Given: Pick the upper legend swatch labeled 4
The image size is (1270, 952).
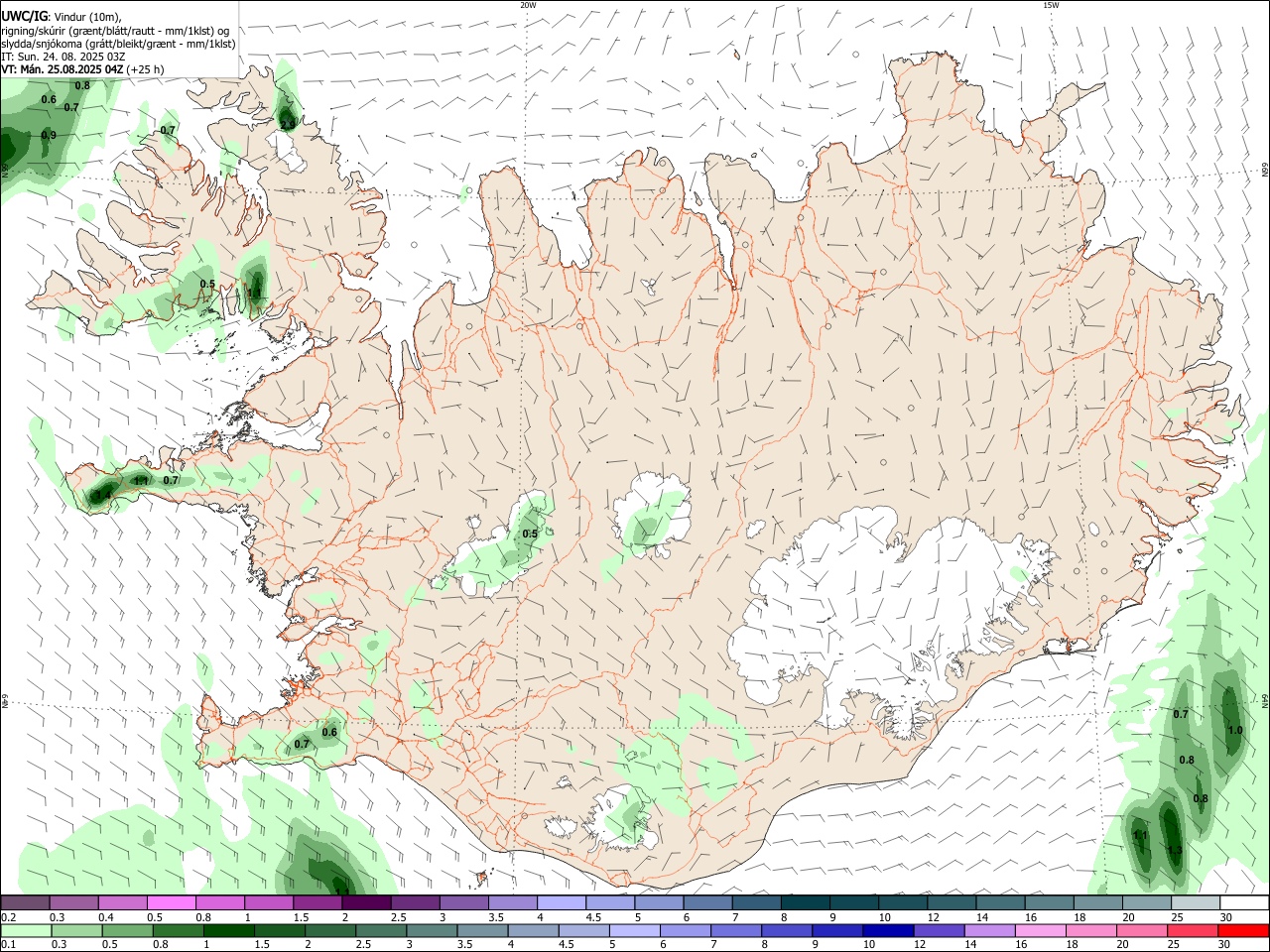Looking at the screenshot, I should click(562, 902).
